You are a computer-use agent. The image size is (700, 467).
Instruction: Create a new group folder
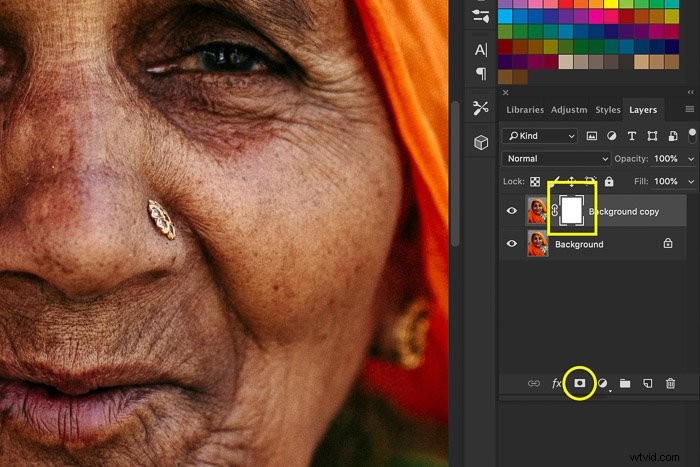click(625, 384)
